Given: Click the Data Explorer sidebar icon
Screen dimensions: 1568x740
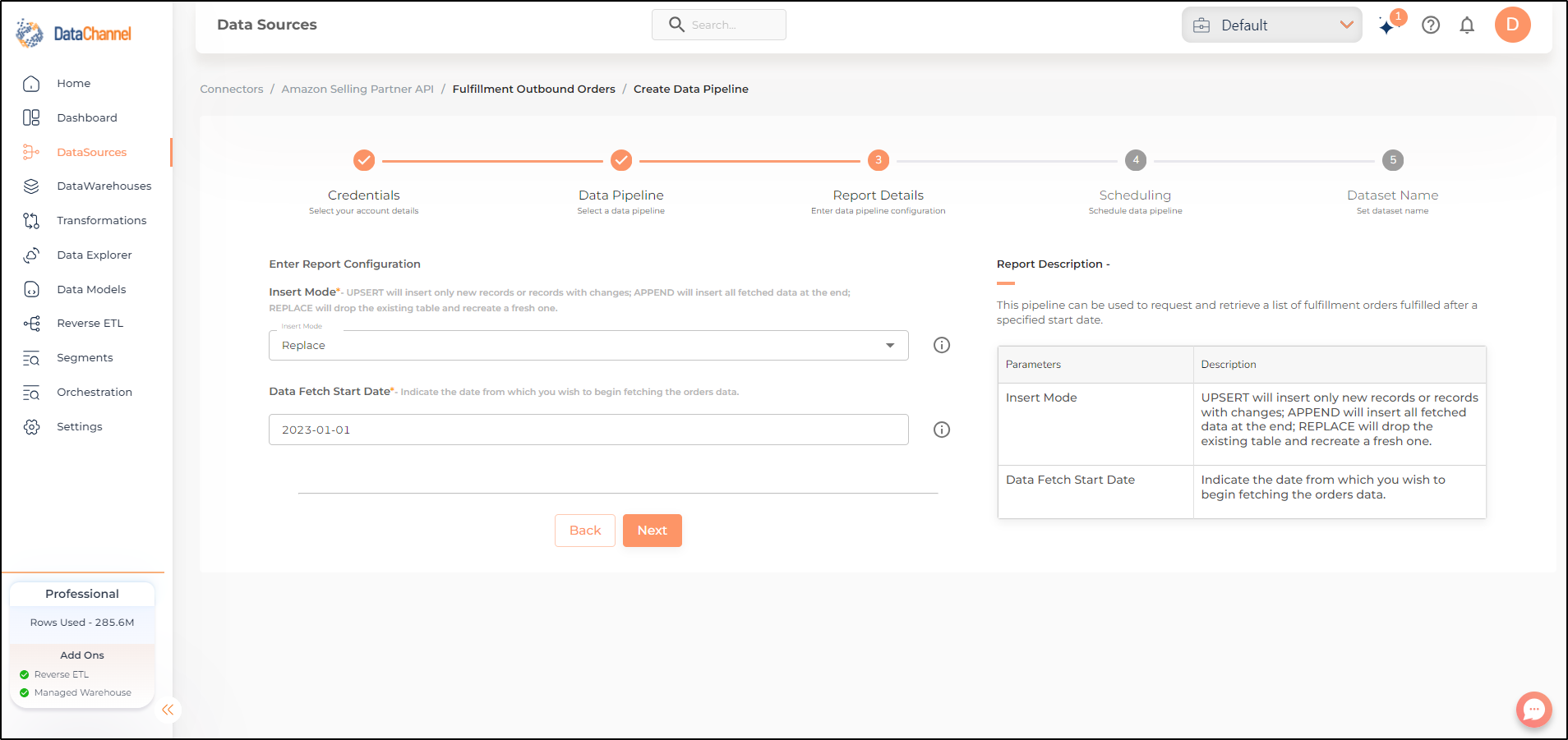Looking at the screenshot, I should coord(31,255).
